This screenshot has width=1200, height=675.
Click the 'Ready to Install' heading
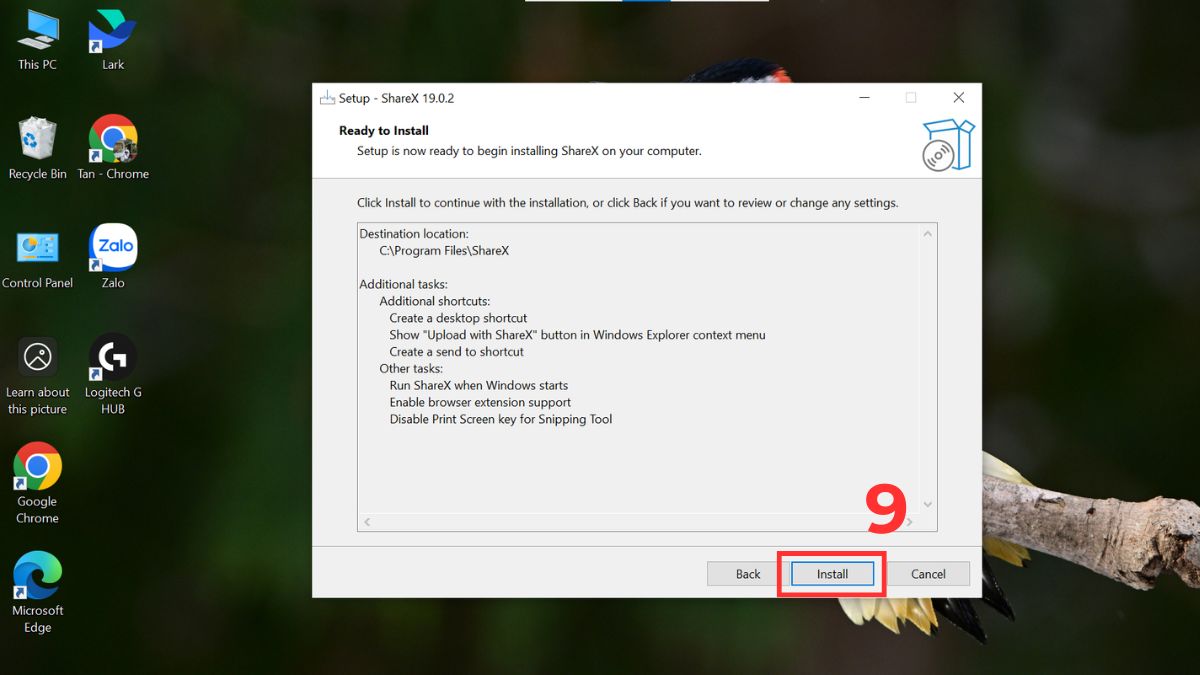click(384, 131)
